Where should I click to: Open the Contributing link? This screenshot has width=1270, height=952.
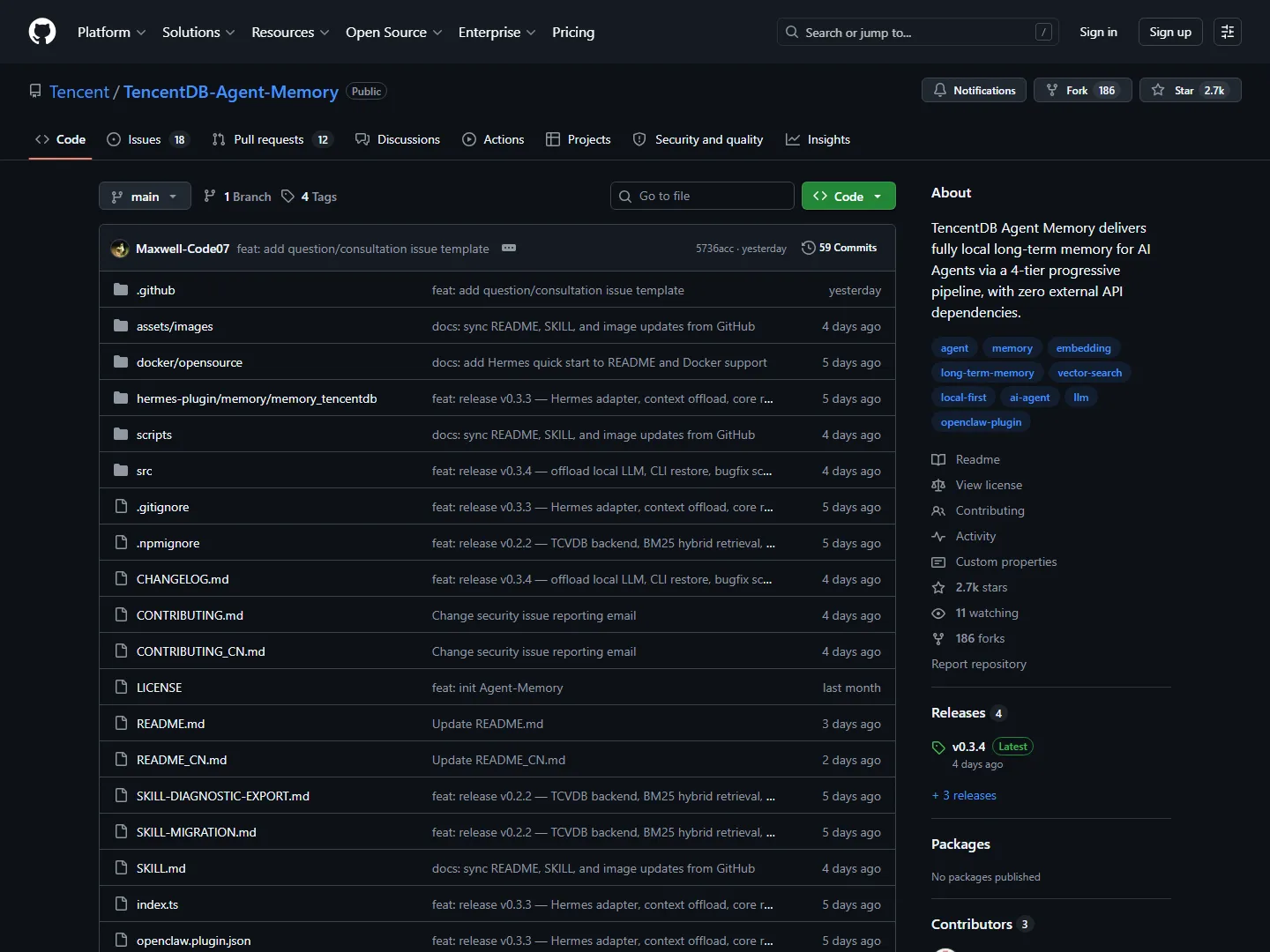click(x=978, y=510)
